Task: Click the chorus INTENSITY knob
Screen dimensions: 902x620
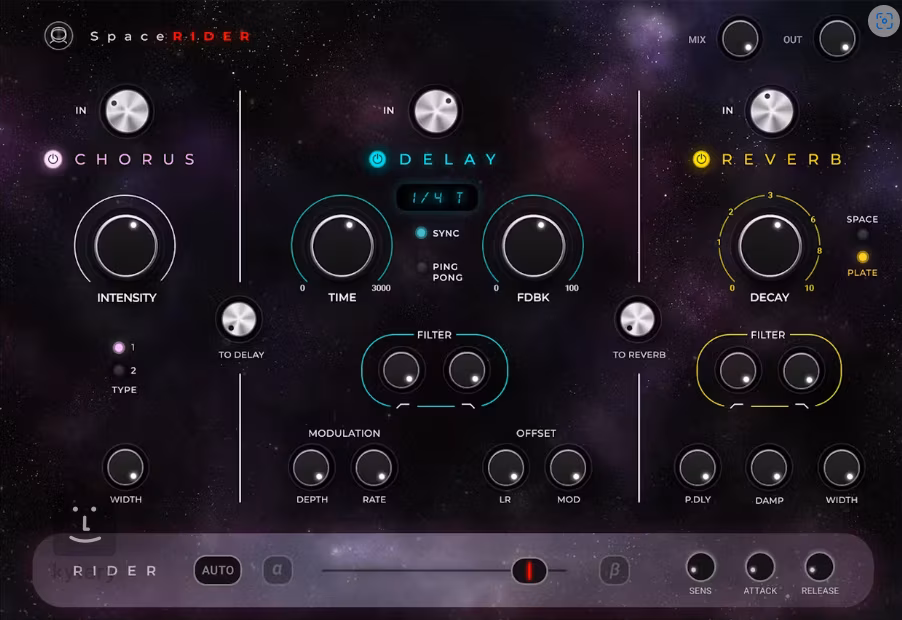Action: tap(125, 244)
